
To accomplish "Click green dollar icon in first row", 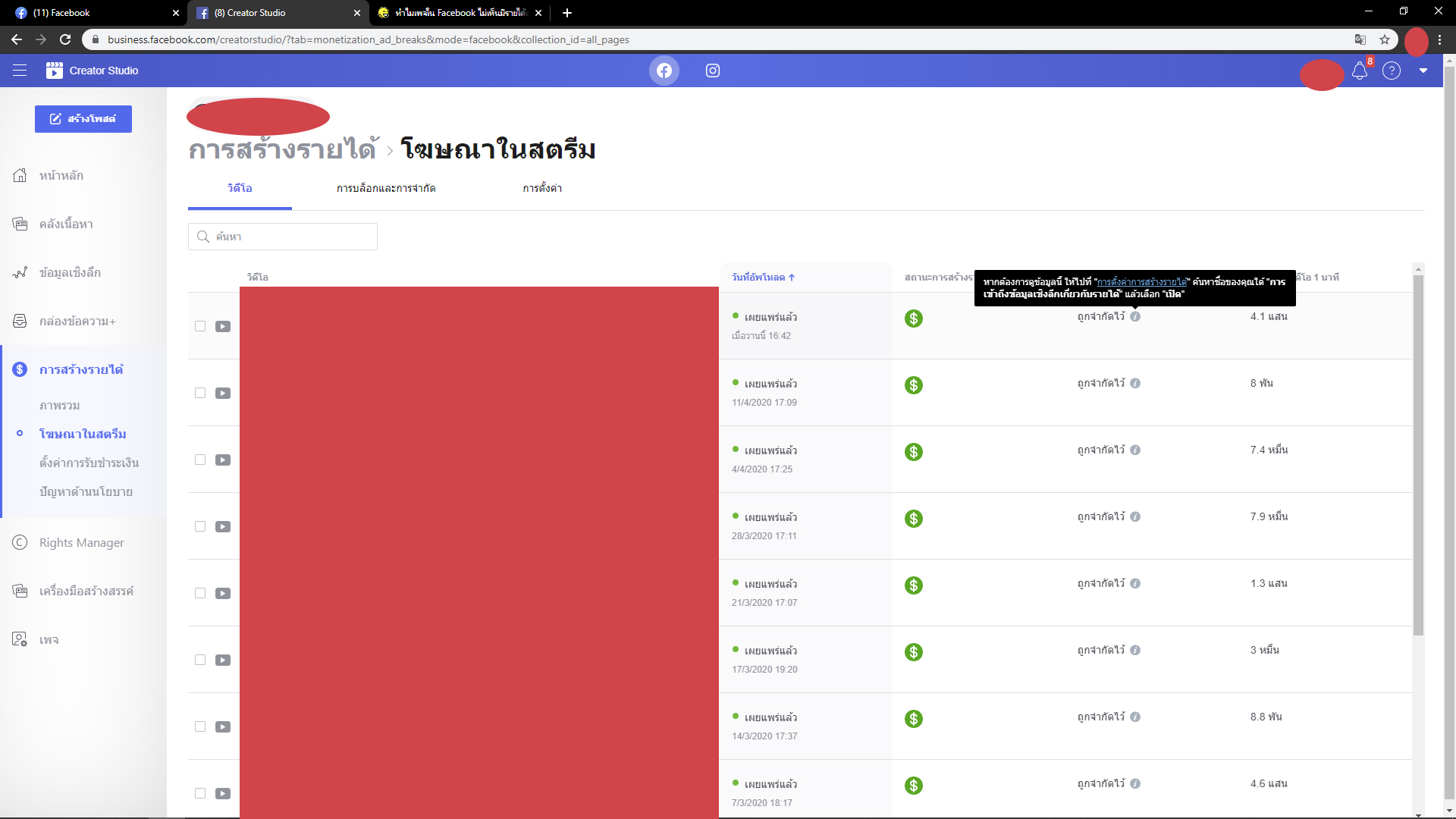I will tap(913, 318).
